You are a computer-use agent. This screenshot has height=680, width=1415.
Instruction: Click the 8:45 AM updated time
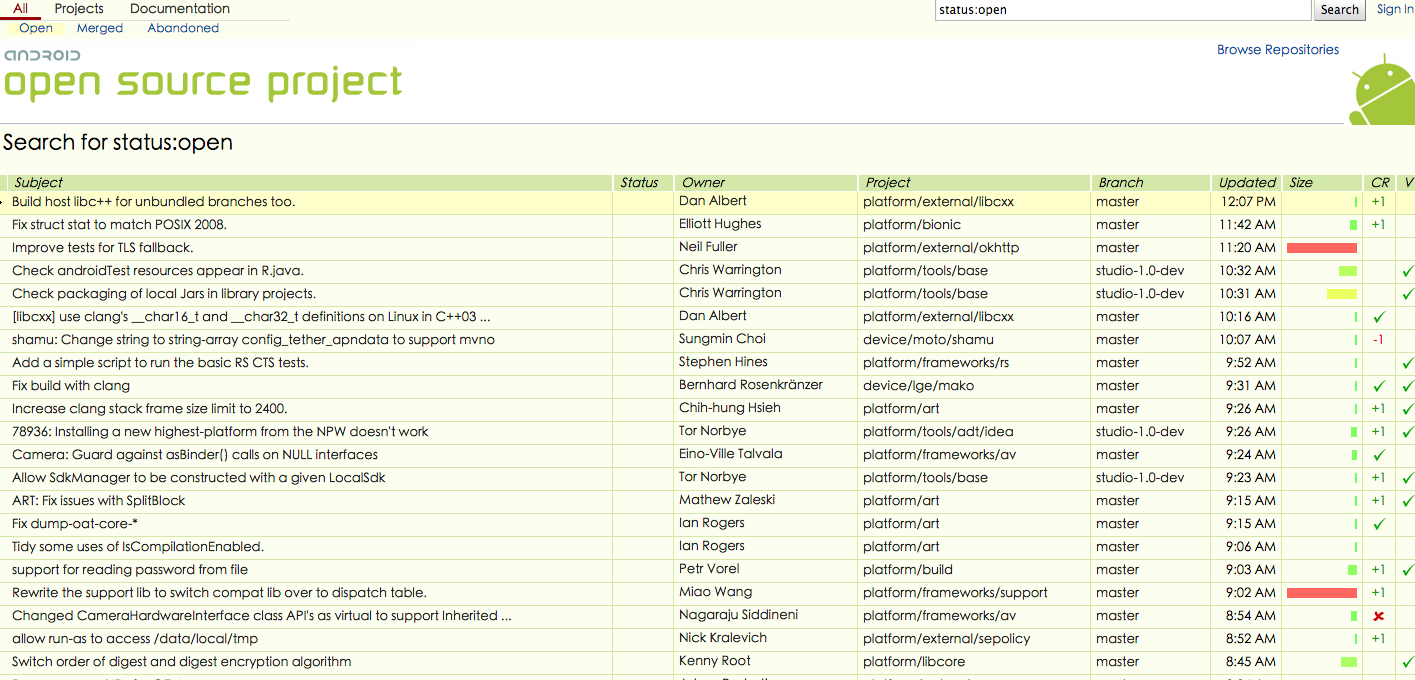(x=1250, y=662)
